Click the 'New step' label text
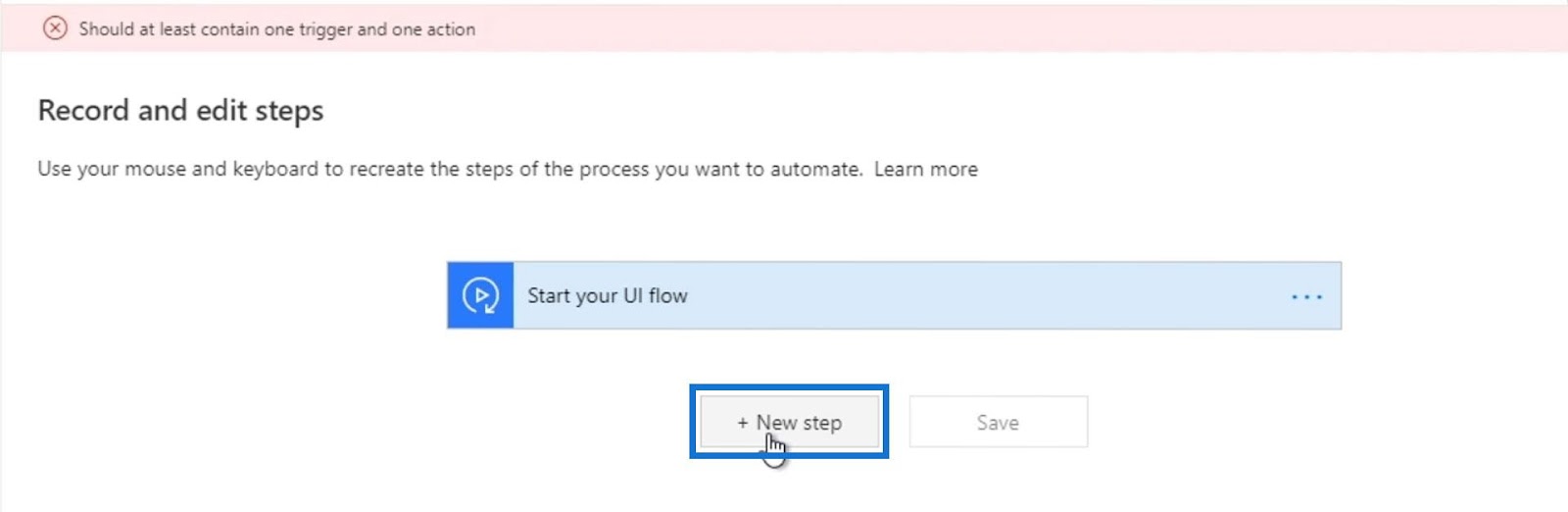The height and width of the screenshot is (512, 1568). pos(799,423)
